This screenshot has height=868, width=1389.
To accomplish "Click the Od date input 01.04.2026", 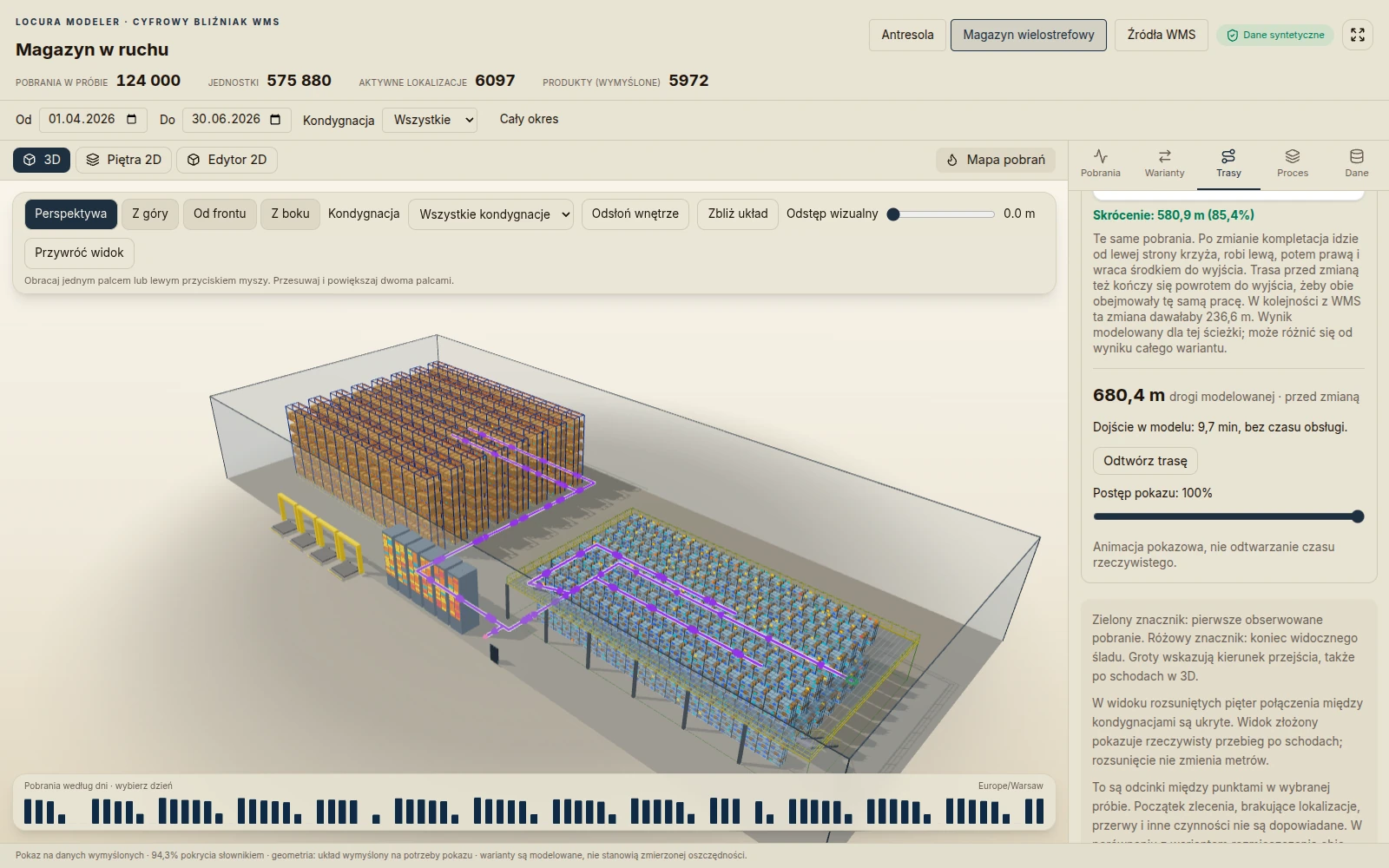I will click(x=93, y=119).
